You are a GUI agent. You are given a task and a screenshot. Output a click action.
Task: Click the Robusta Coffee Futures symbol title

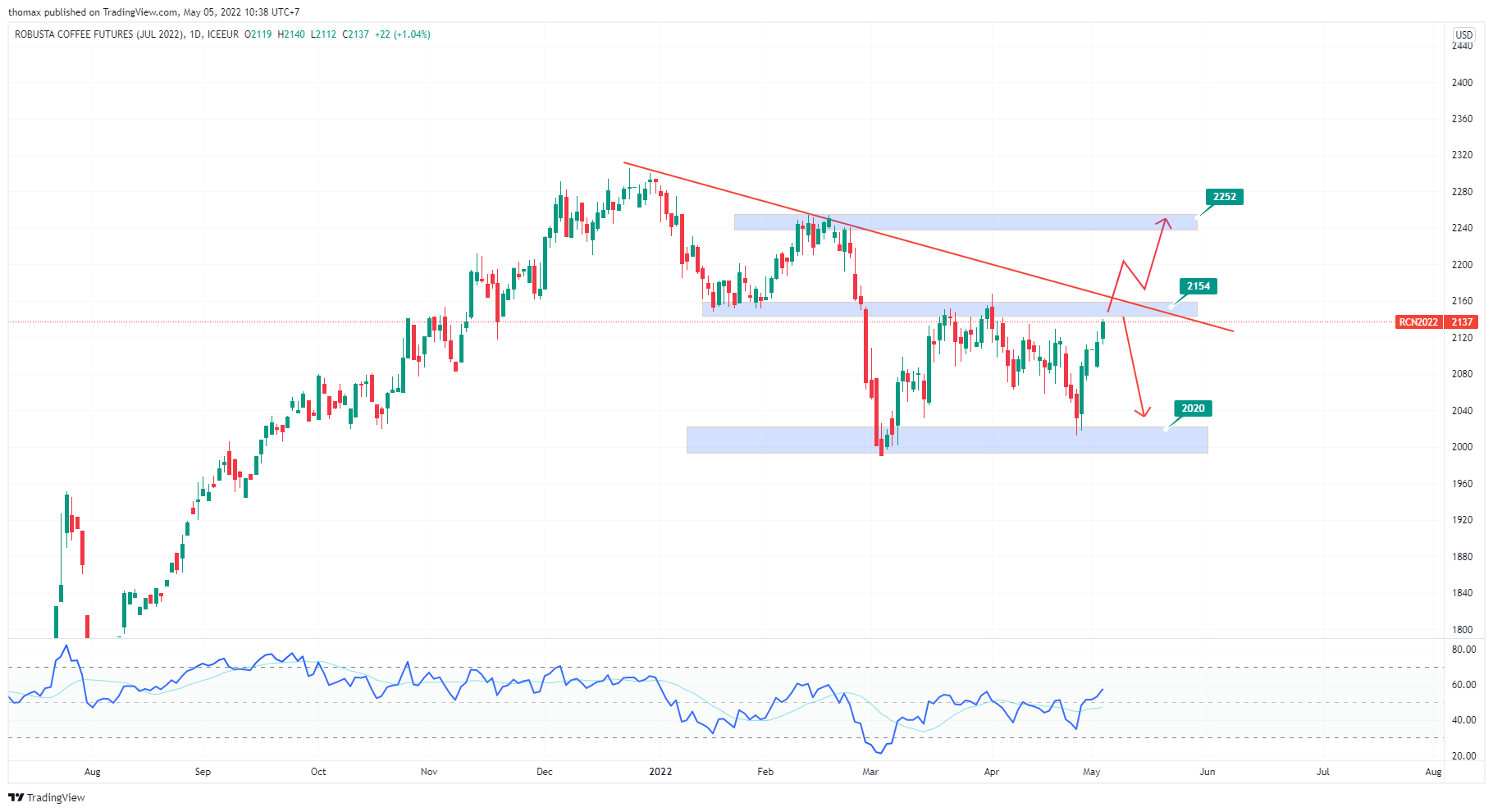point(98,34)
